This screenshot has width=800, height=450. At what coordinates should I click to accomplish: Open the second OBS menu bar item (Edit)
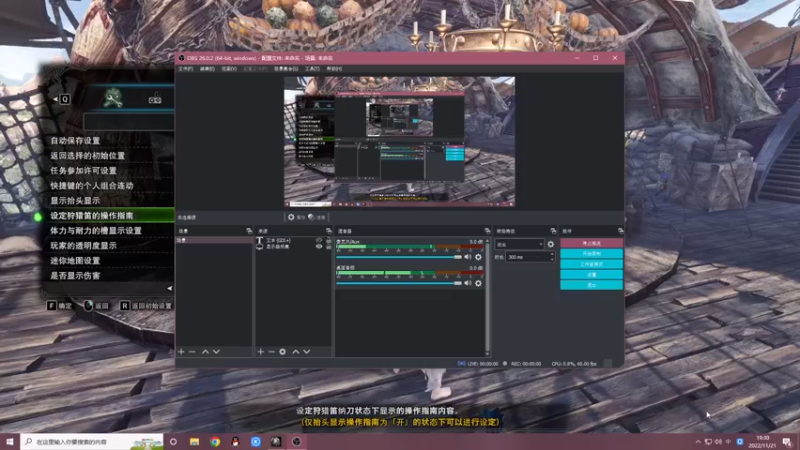(207, 68)
